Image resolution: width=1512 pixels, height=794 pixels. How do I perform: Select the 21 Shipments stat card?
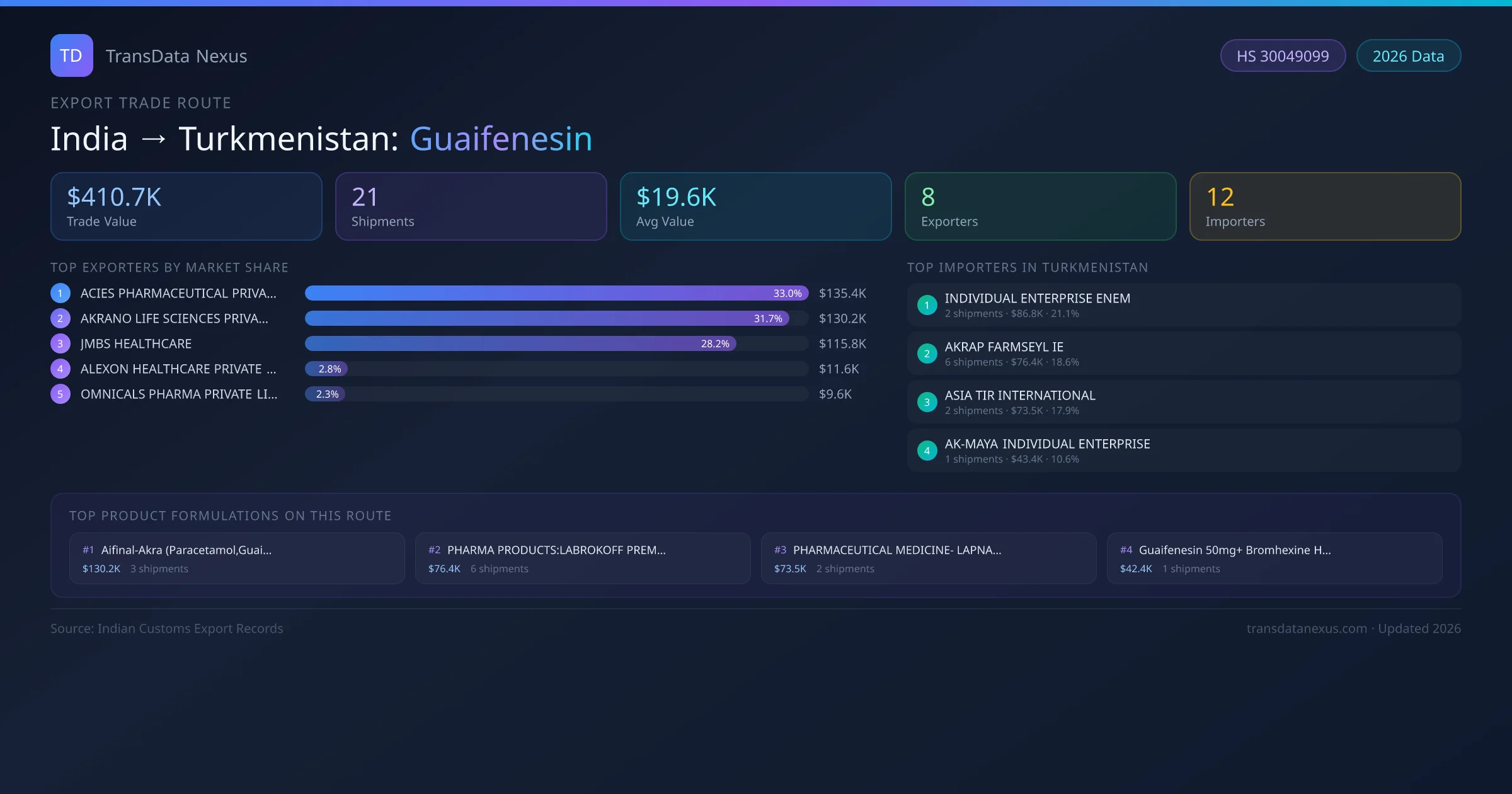471,206
